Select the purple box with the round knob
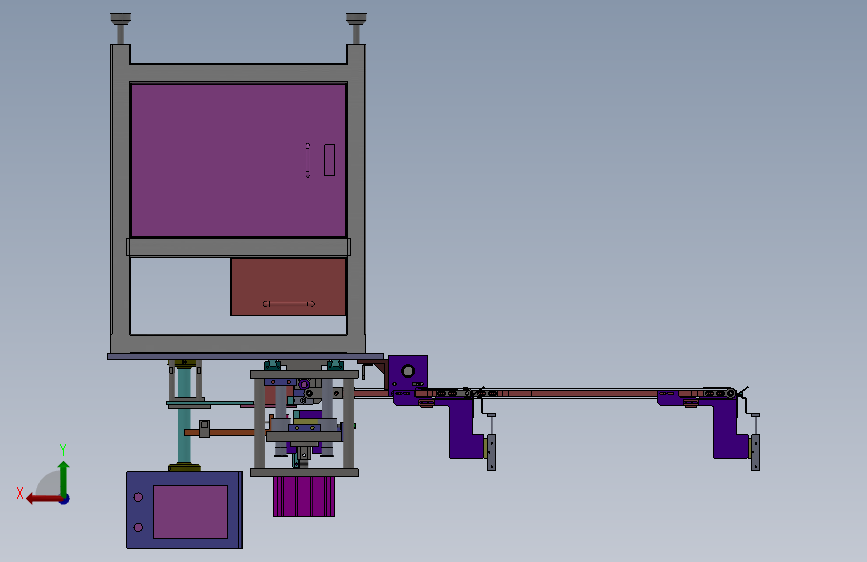 tap(408, 374)
